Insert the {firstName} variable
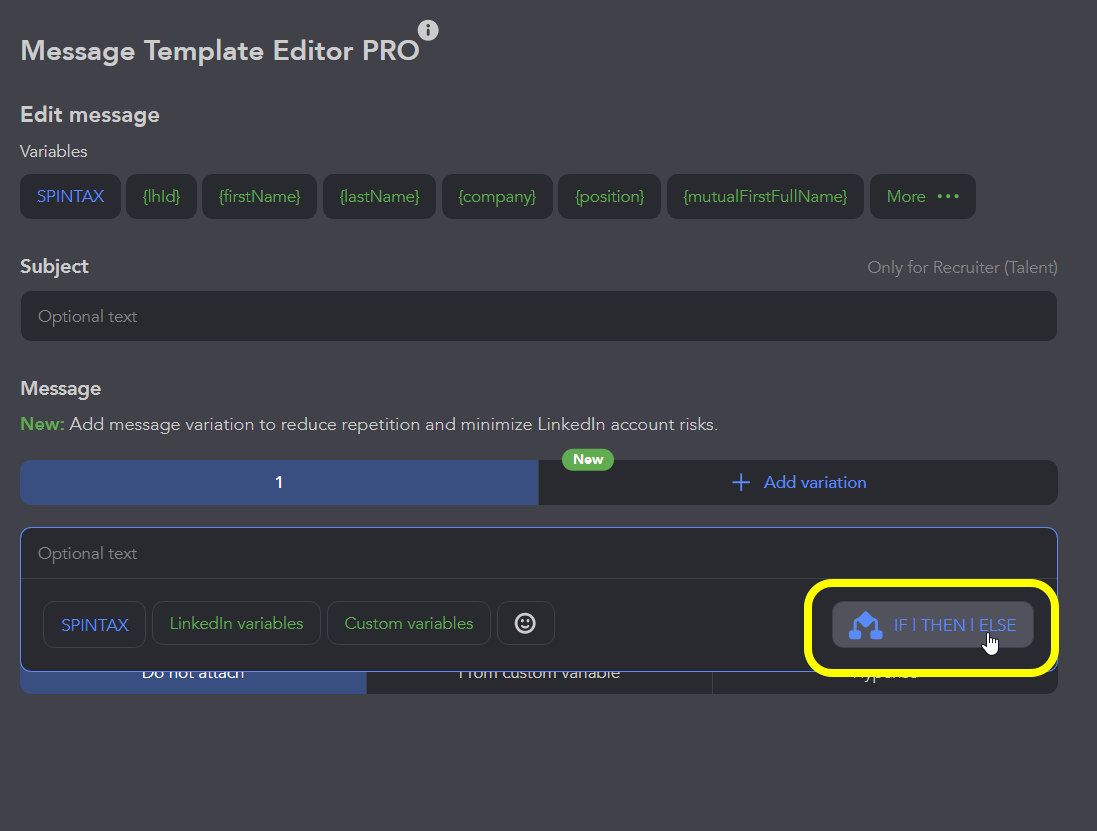The height and width of the screenshot is (831, 1097). 259,197
